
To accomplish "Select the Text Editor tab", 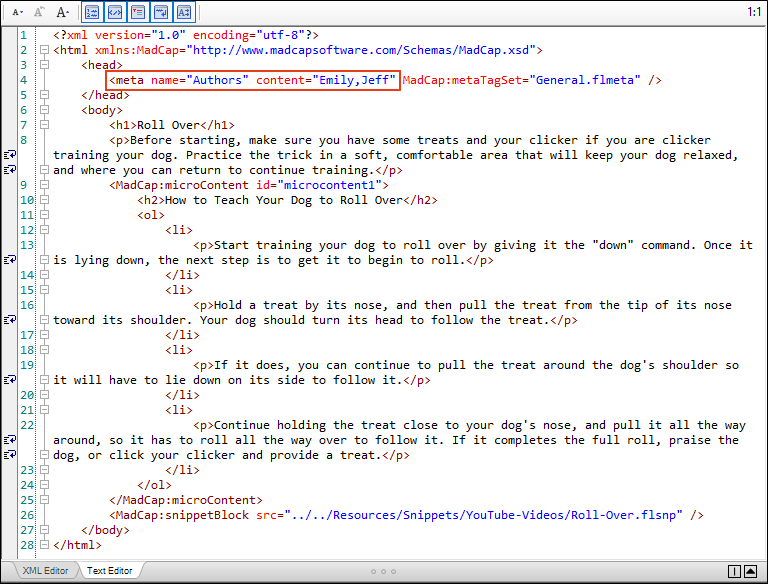I will click(x=109, y=571).
